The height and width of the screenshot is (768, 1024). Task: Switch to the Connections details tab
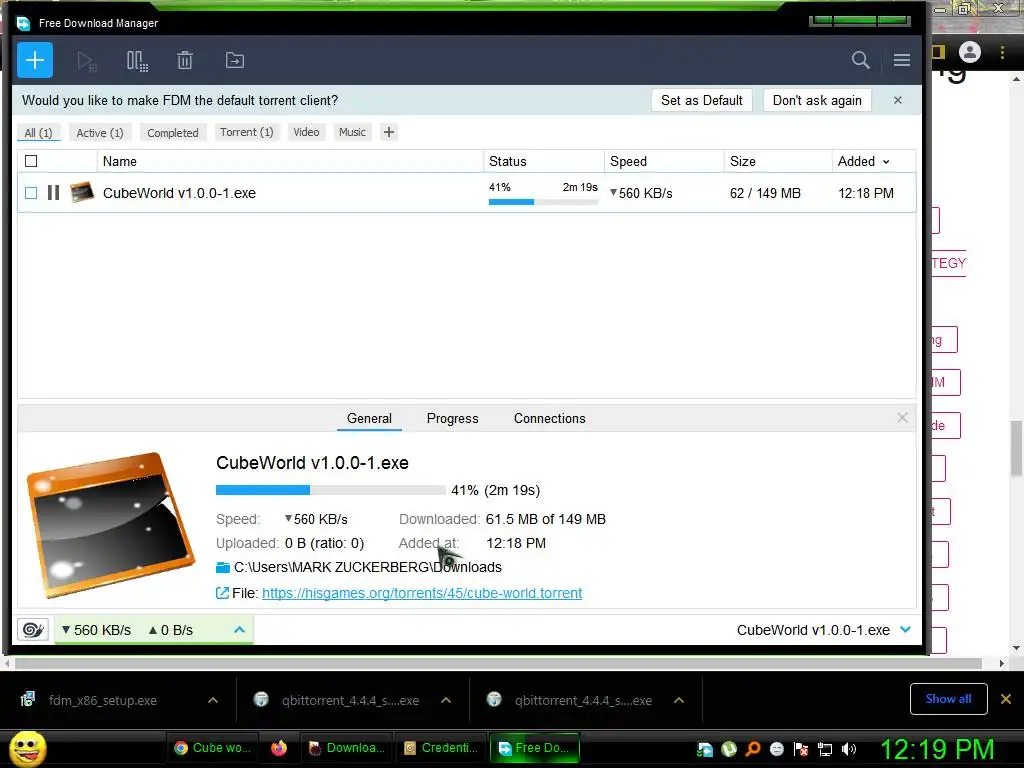(x=549, y=419)
